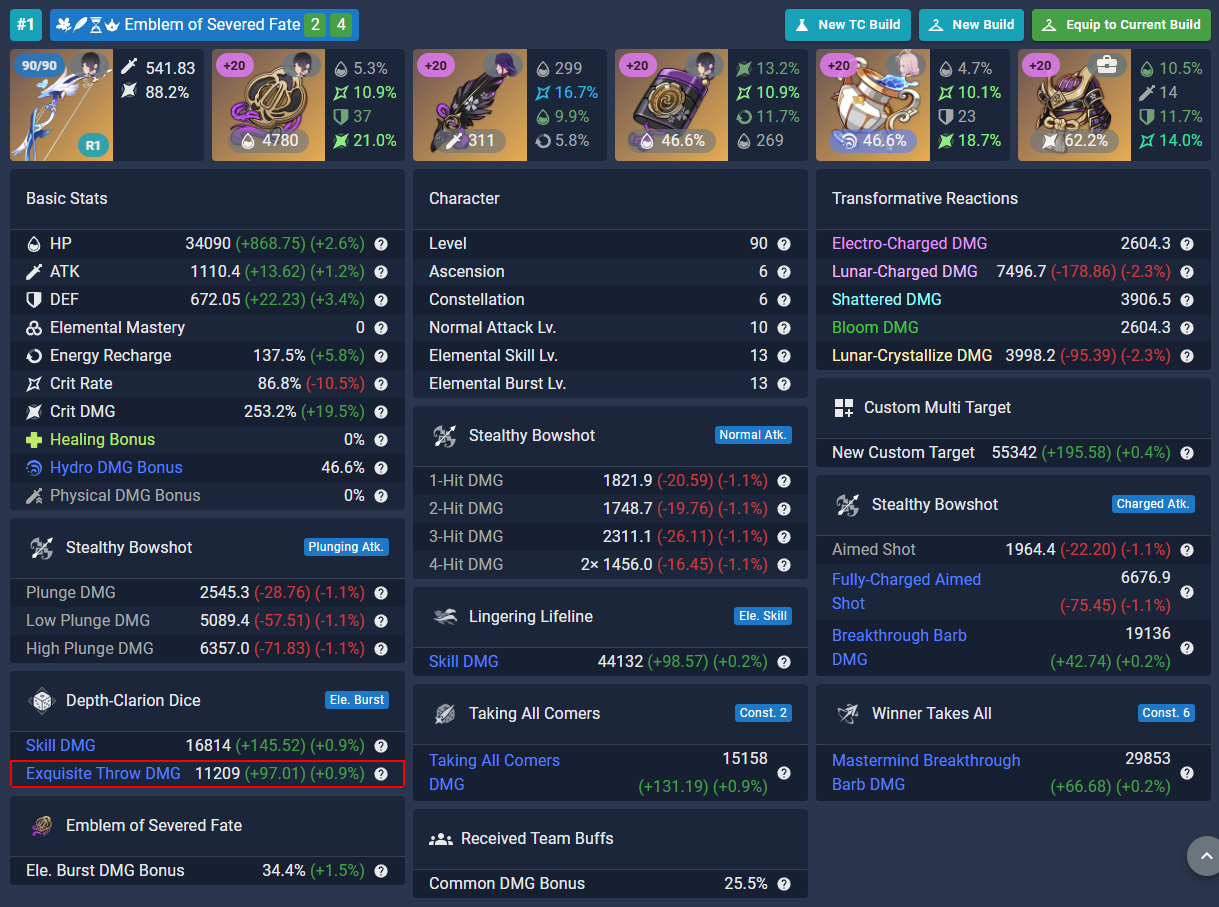Select the Healing Bonus stat label
Image resolution: width=1219 pixels, height=907 pixels.
[103, 440]
